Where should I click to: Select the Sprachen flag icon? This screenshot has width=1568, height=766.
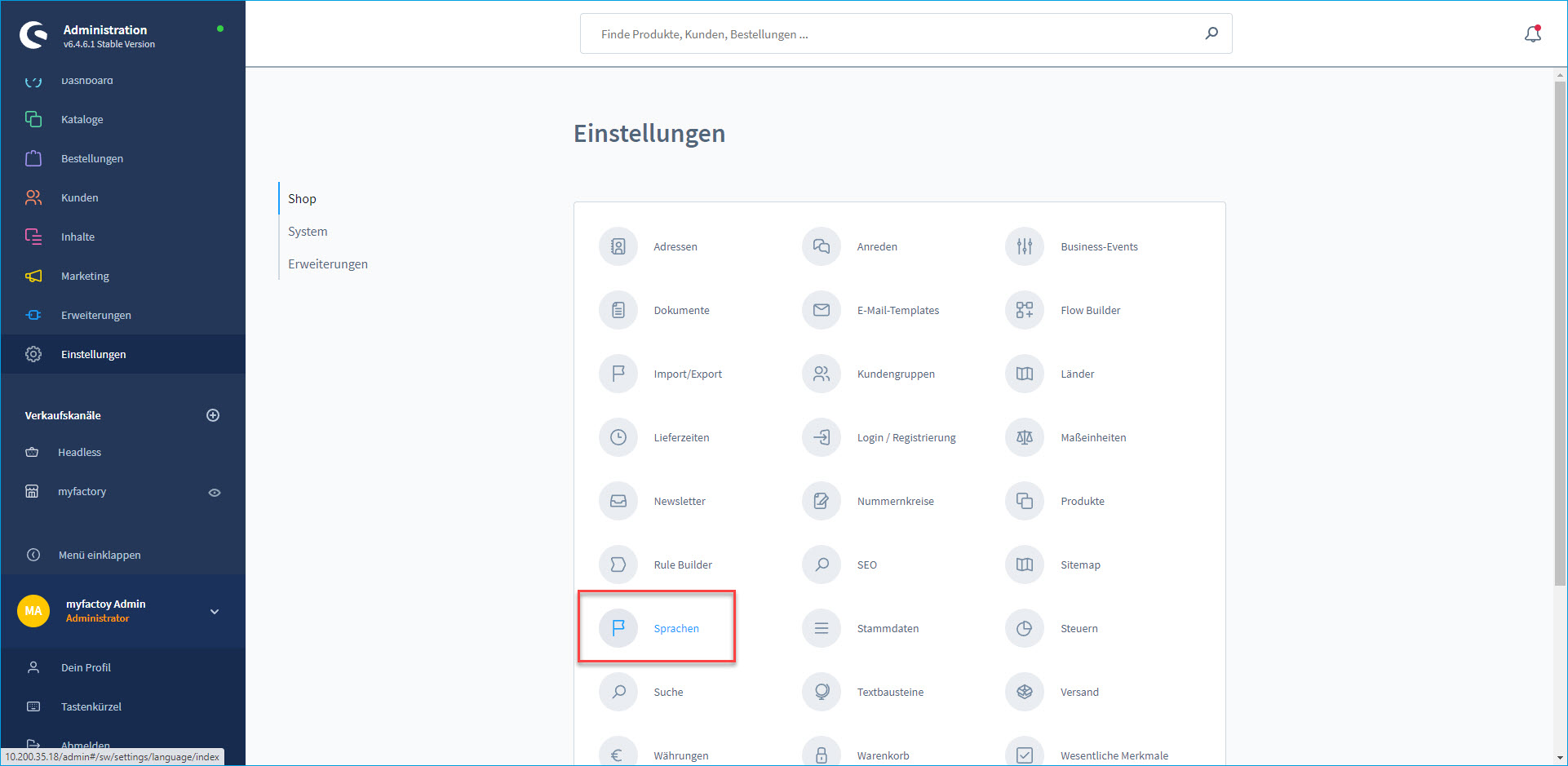point(618,628)
